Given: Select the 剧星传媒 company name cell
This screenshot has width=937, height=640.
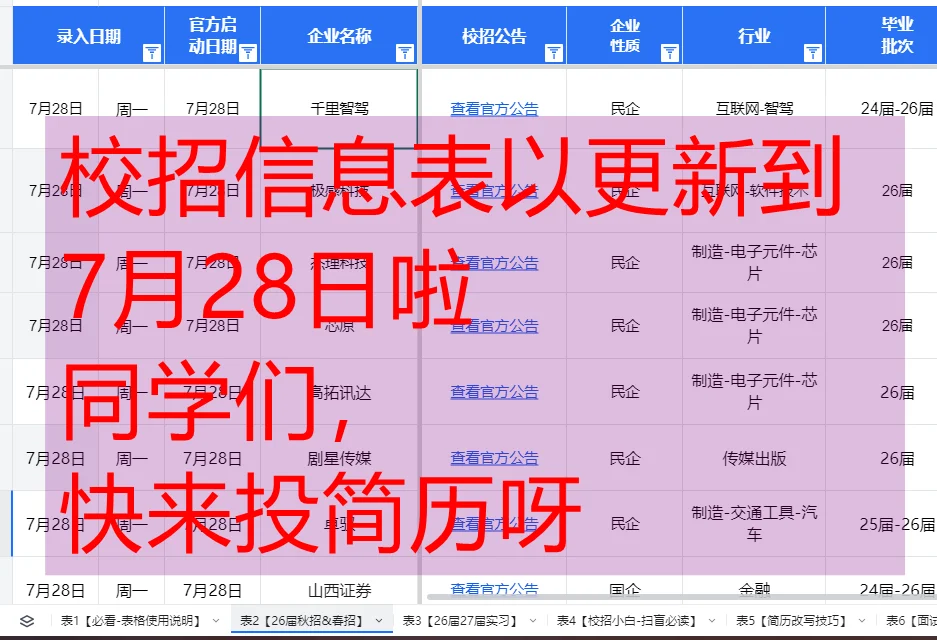Looking at the screenshot, I should point(339,458).
